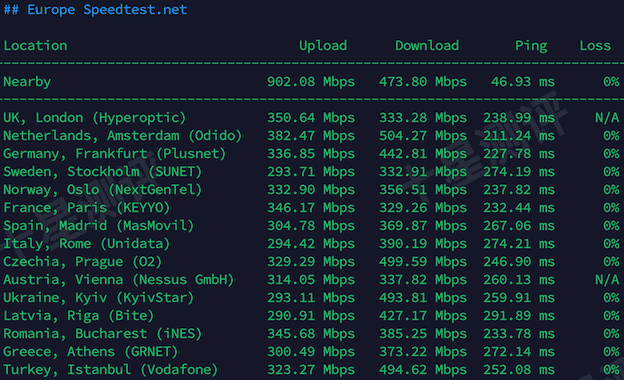Click 'Greece, Athens (GRNET)' row label

click(91, 352)
